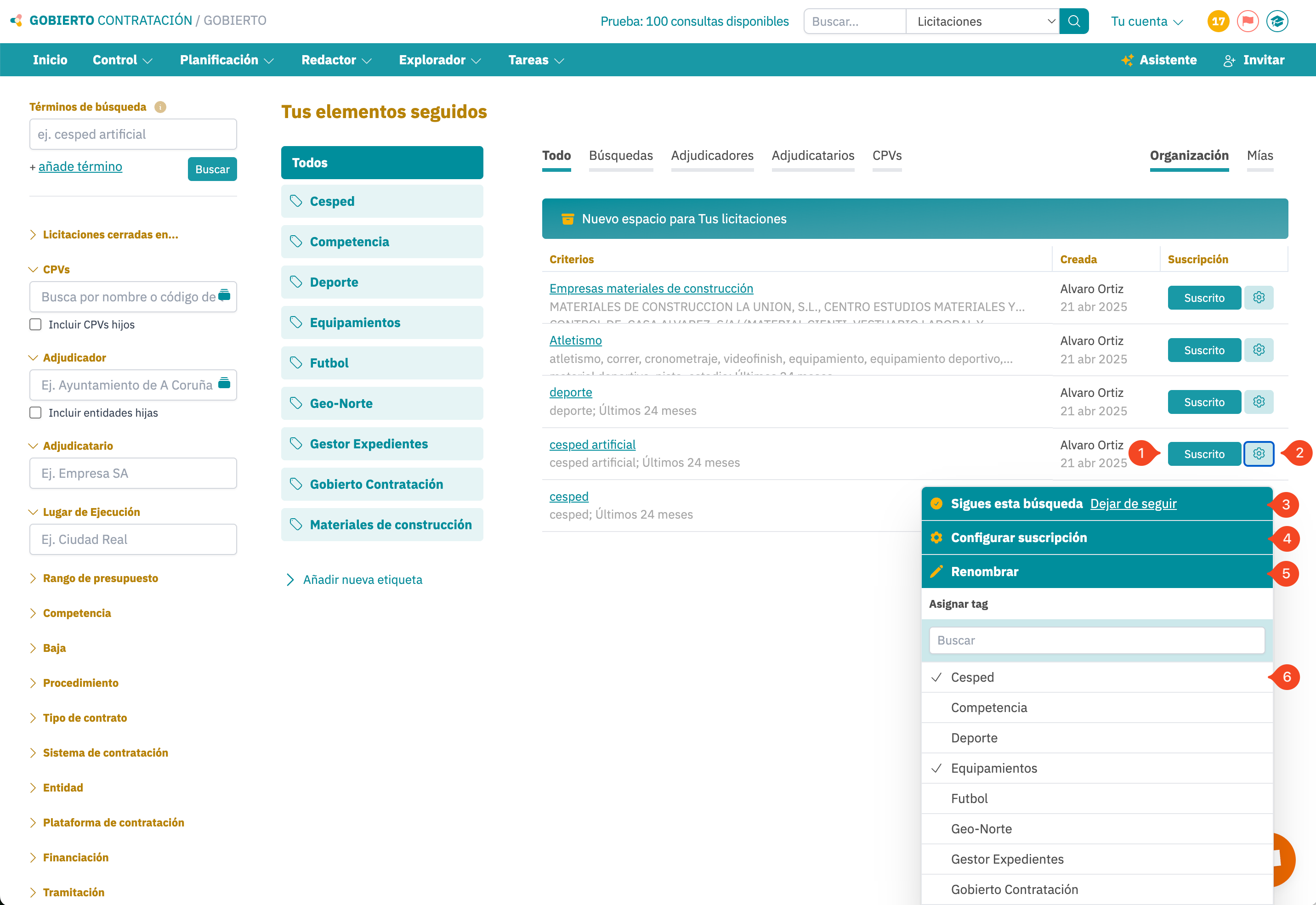Open the graduation cap help icon
This screenshot has height=905, width=1316.
1277,22
